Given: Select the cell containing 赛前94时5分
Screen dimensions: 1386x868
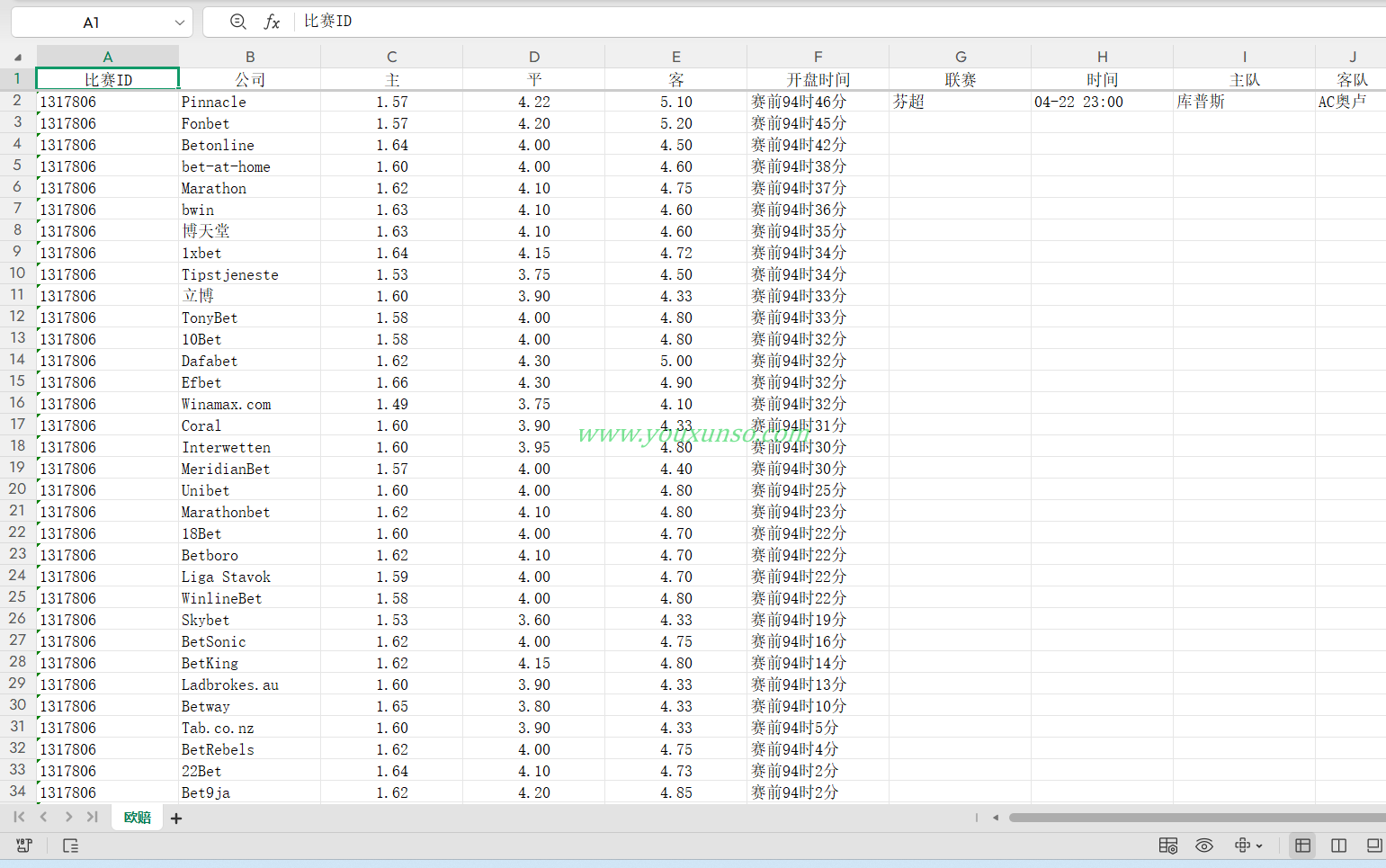Looking at the screenshot, I should (818, 728).
